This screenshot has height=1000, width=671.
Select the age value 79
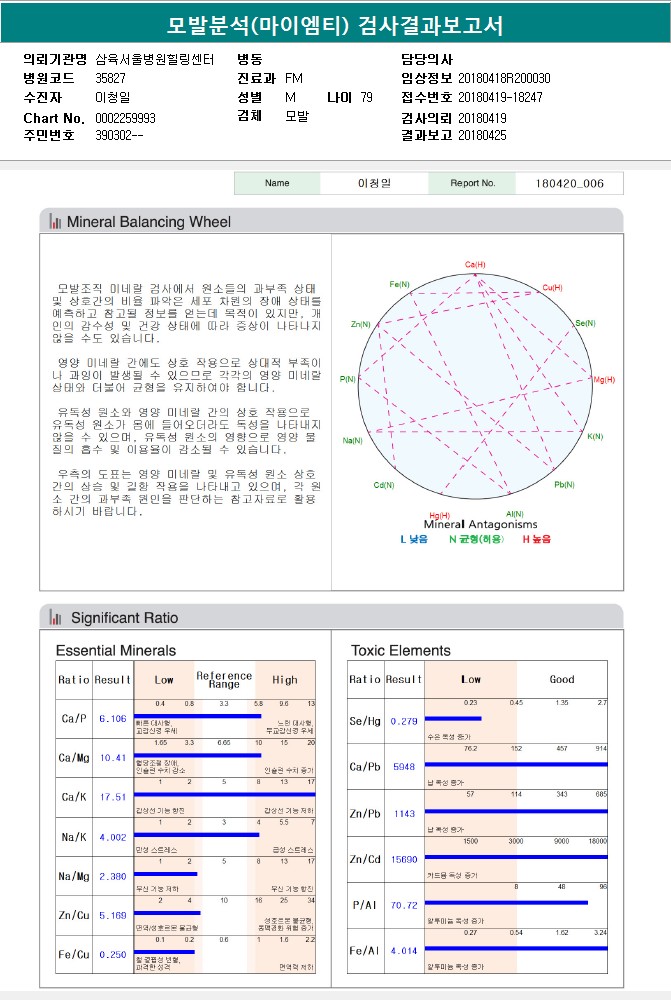coord(366,98)
